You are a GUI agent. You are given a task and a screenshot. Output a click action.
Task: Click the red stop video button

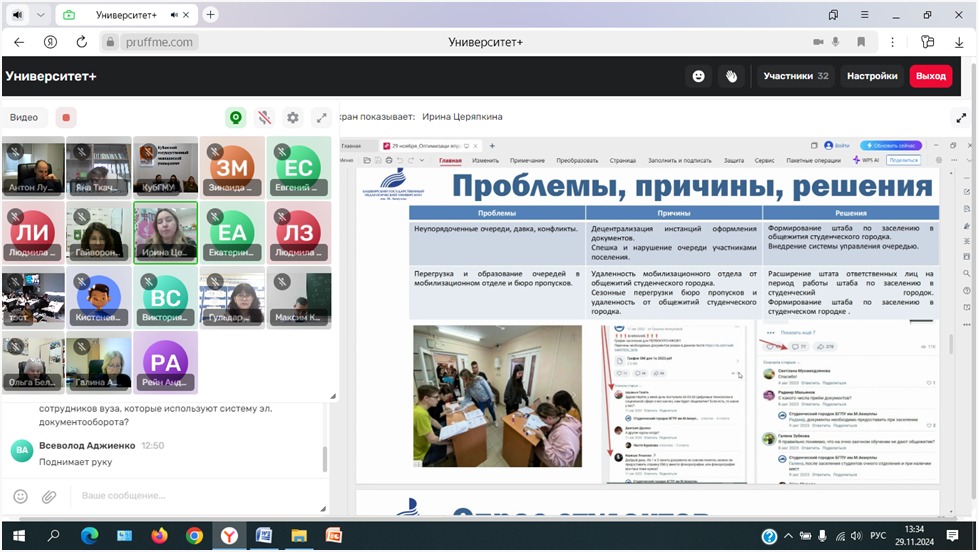pos(66,117)
